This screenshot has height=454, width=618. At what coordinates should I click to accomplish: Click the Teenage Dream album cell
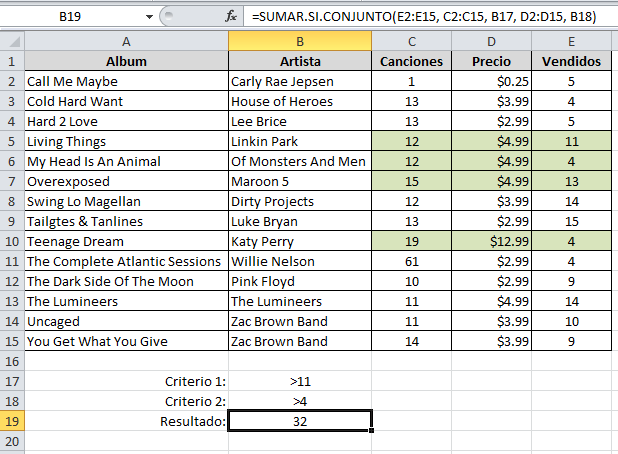(x=126, y=241)
